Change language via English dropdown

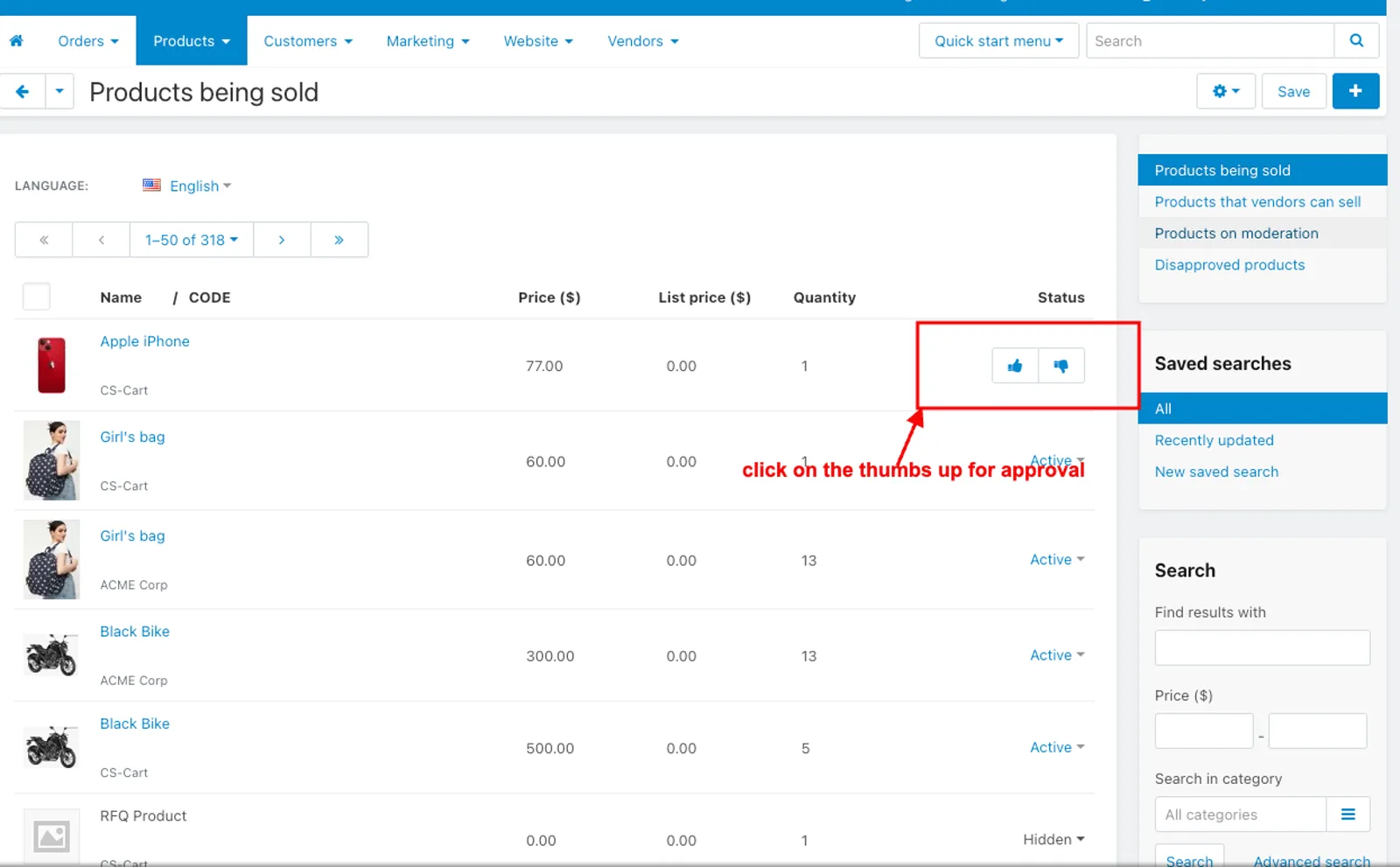200,185
